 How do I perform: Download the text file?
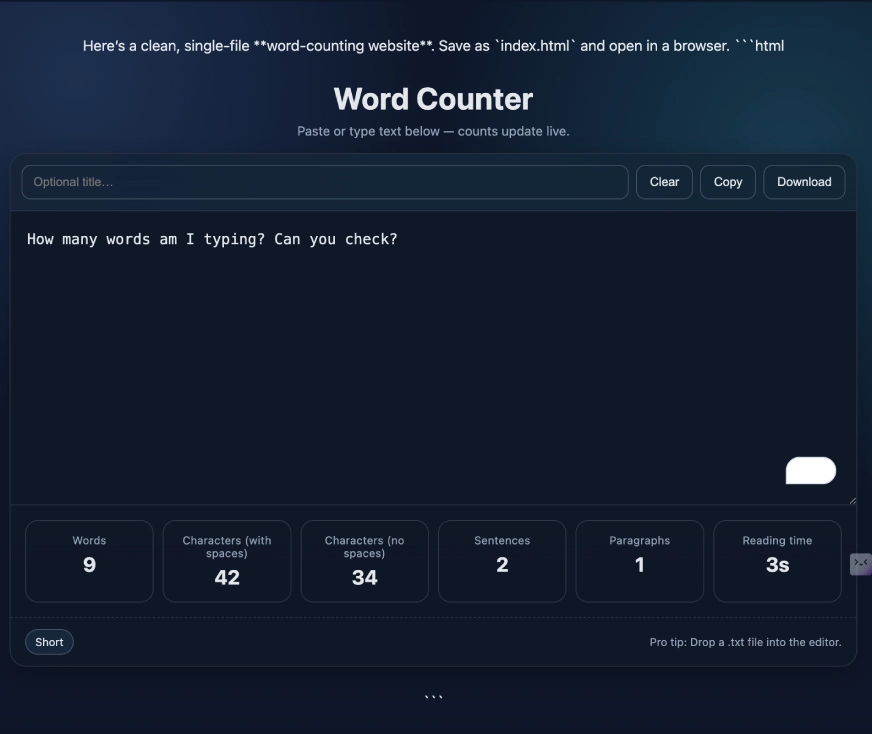tap(804, 182)
